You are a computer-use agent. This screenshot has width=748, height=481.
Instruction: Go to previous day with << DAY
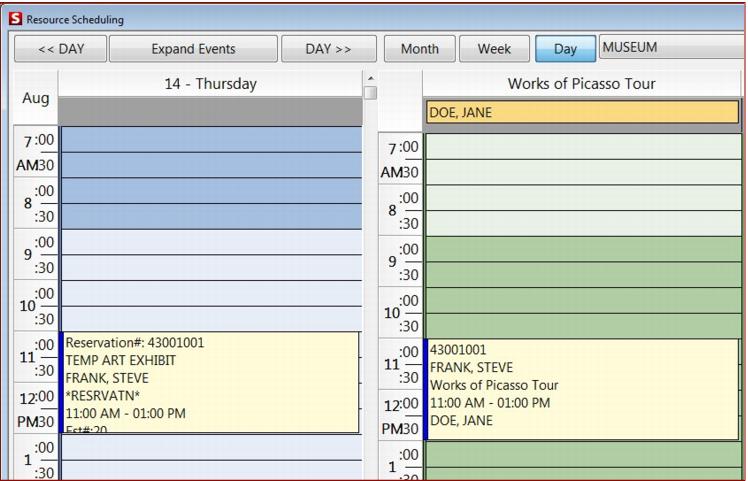(60, 49)
